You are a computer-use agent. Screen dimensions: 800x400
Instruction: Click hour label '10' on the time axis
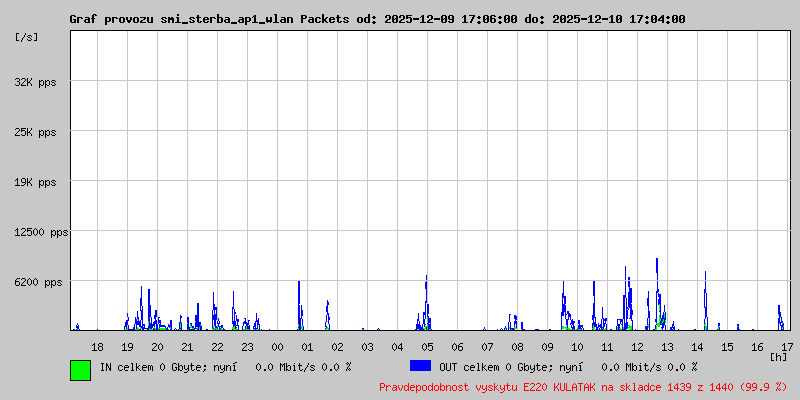(578, 347)
